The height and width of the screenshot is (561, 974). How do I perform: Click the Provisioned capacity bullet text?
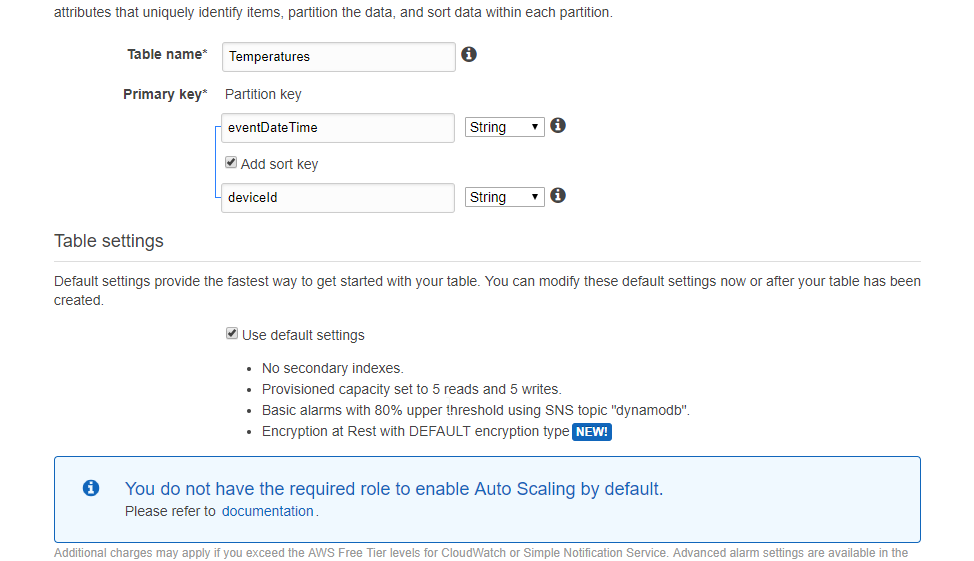pyautogui.click(x=411, y=390)
